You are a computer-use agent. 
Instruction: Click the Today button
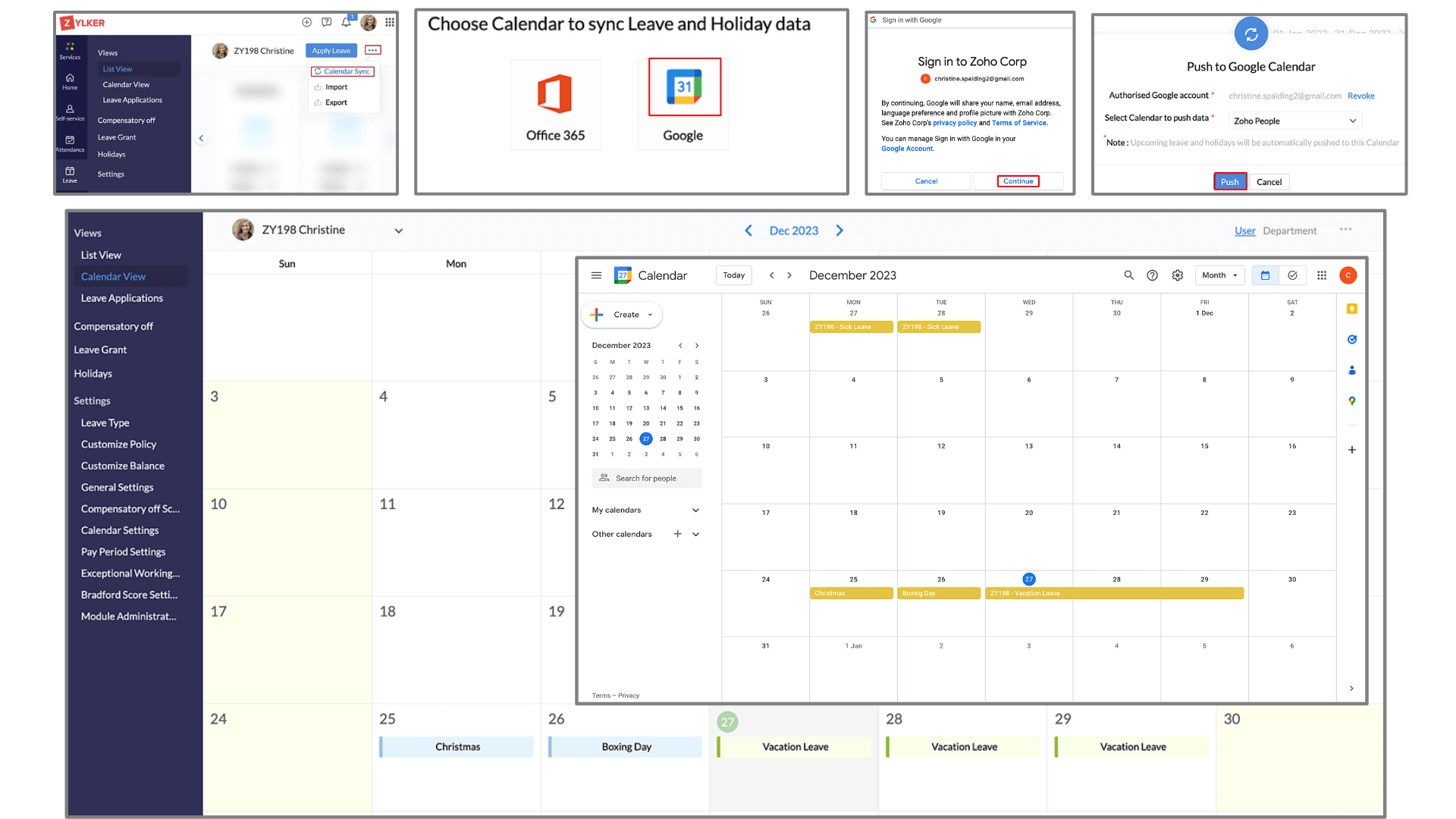point(733,275)
